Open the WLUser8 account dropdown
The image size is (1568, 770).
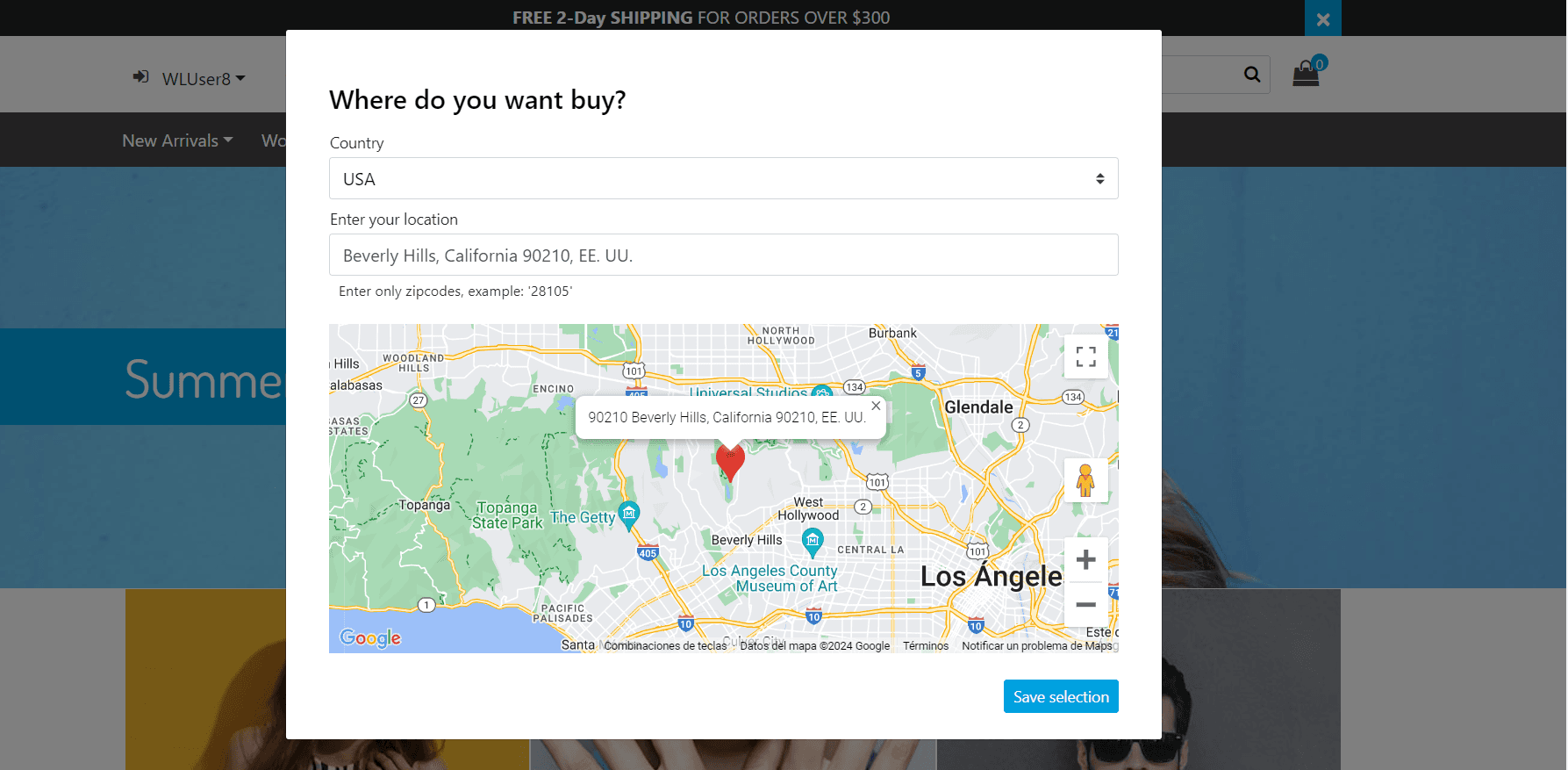pos(204,79)
